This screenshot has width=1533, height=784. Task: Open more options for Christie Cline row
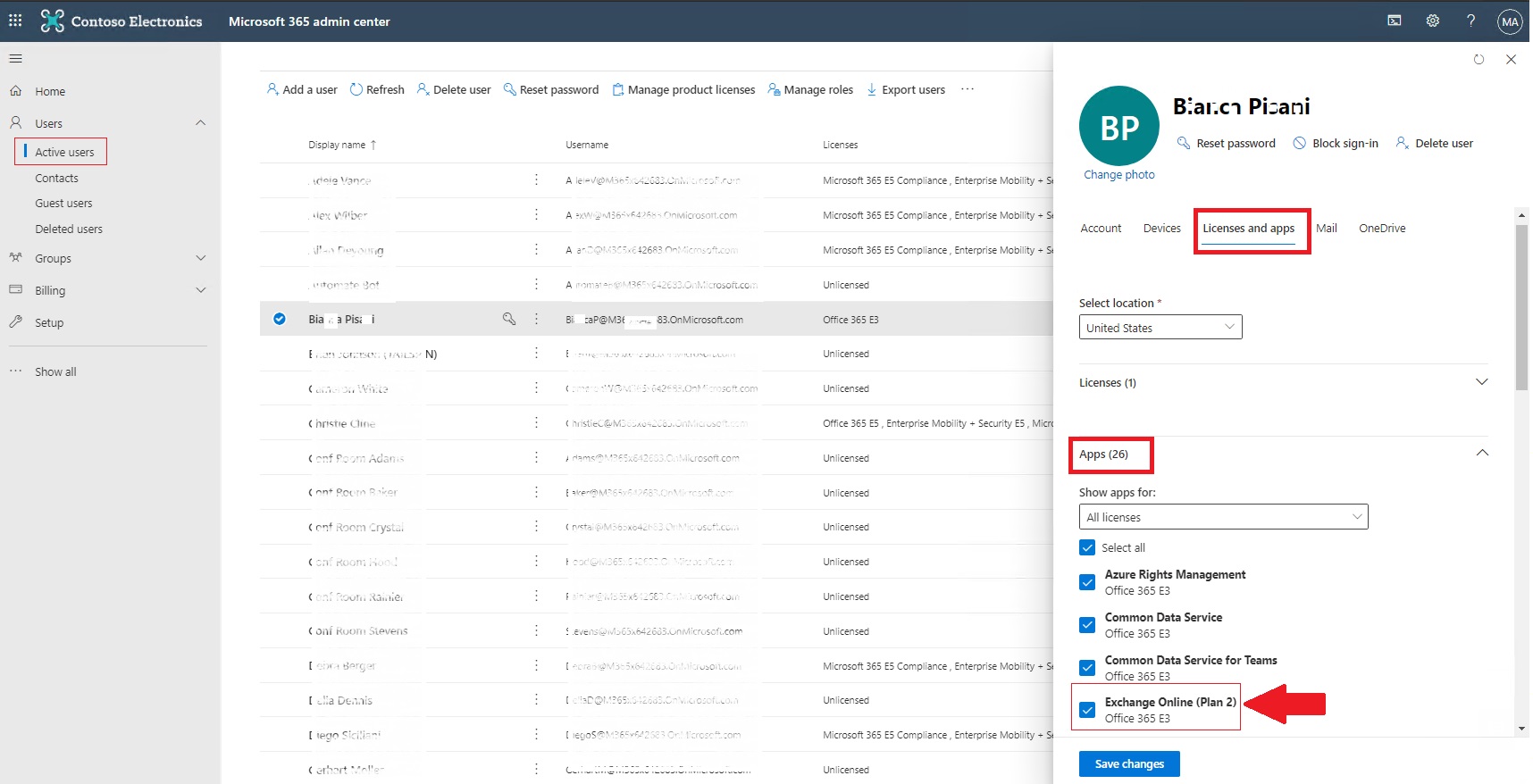(536, 423)
